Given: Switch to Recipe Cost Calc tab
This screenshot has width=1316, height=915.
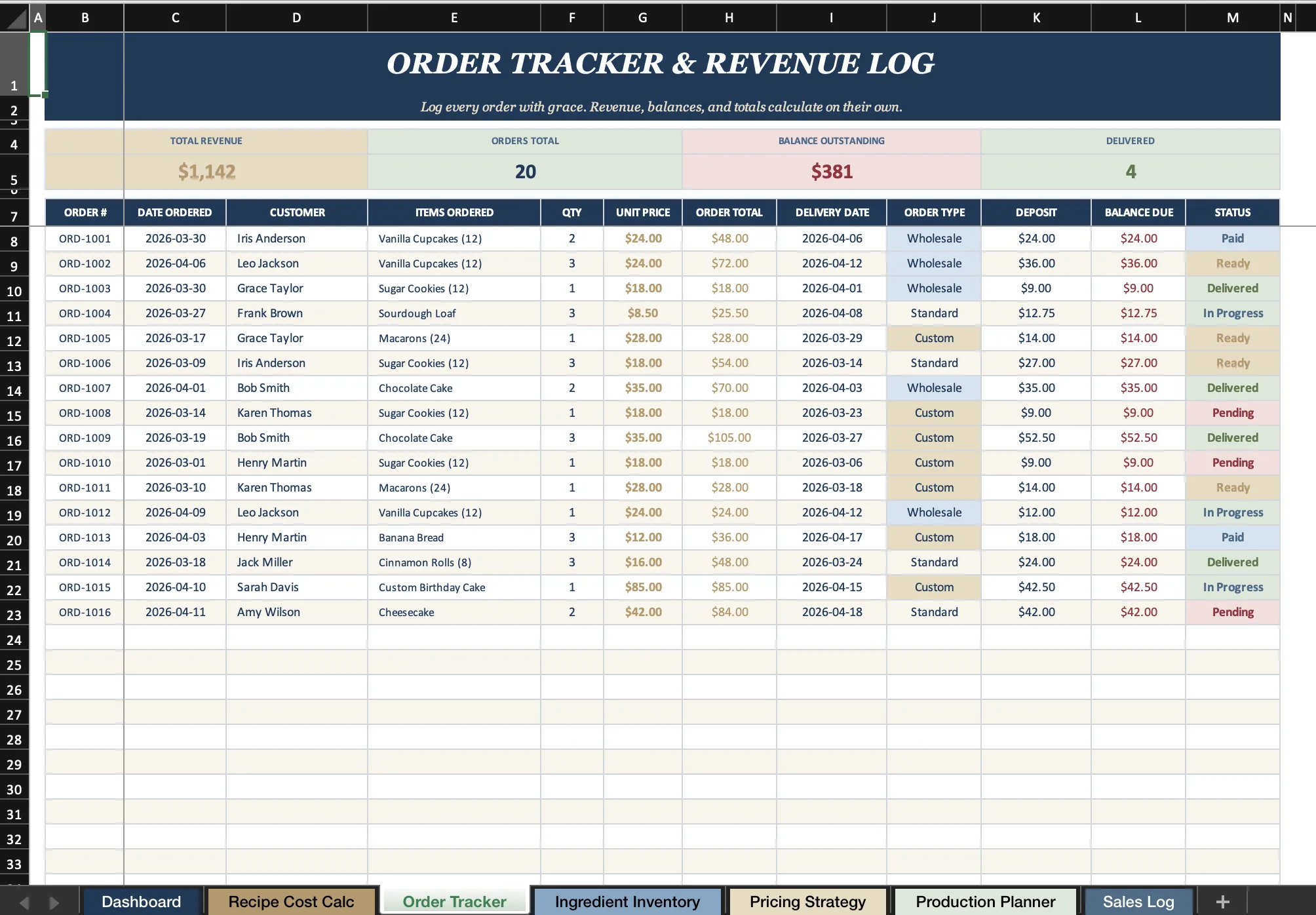Looking at the screenshot, I should pos(291,902).
